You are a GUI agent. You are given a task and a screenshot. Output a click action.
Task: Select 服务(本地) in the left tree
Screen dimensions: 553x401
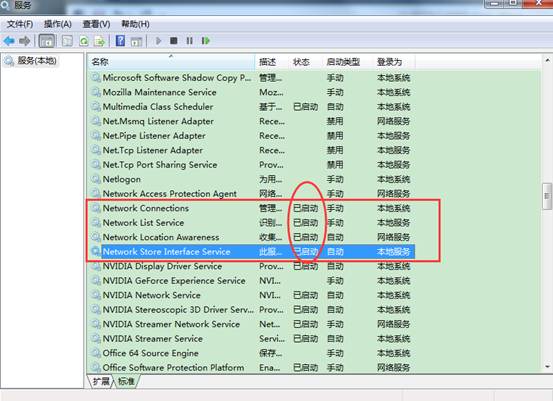[x=31, y=61]
